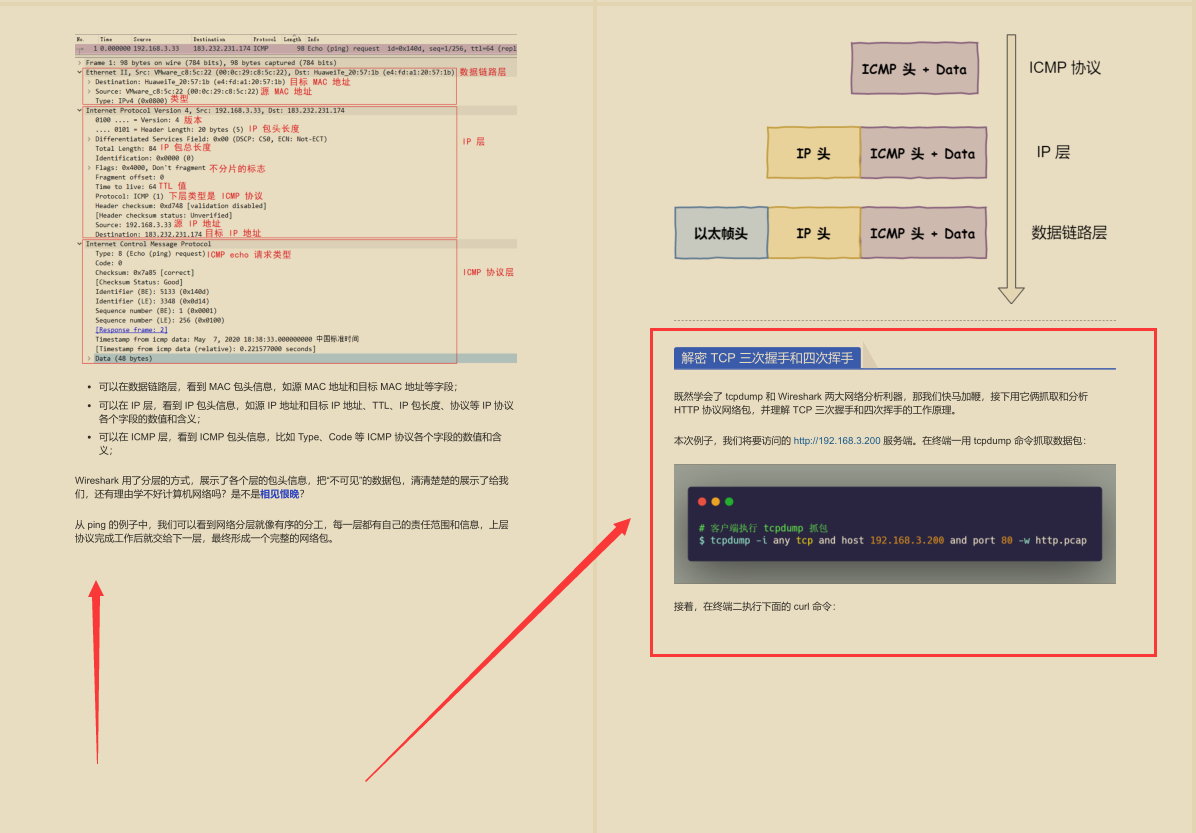Image resolution: width=1196 pixels, height=833 pixels.
Task: Click the yellow dot in the terminal window
Action: point(715,501)
